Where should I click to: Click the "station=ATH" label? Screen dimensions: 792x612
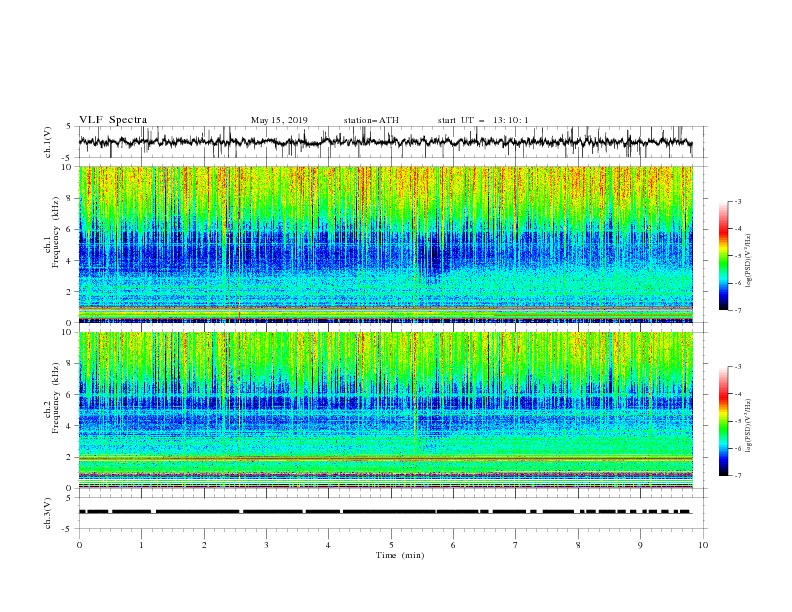click(371, 120)
